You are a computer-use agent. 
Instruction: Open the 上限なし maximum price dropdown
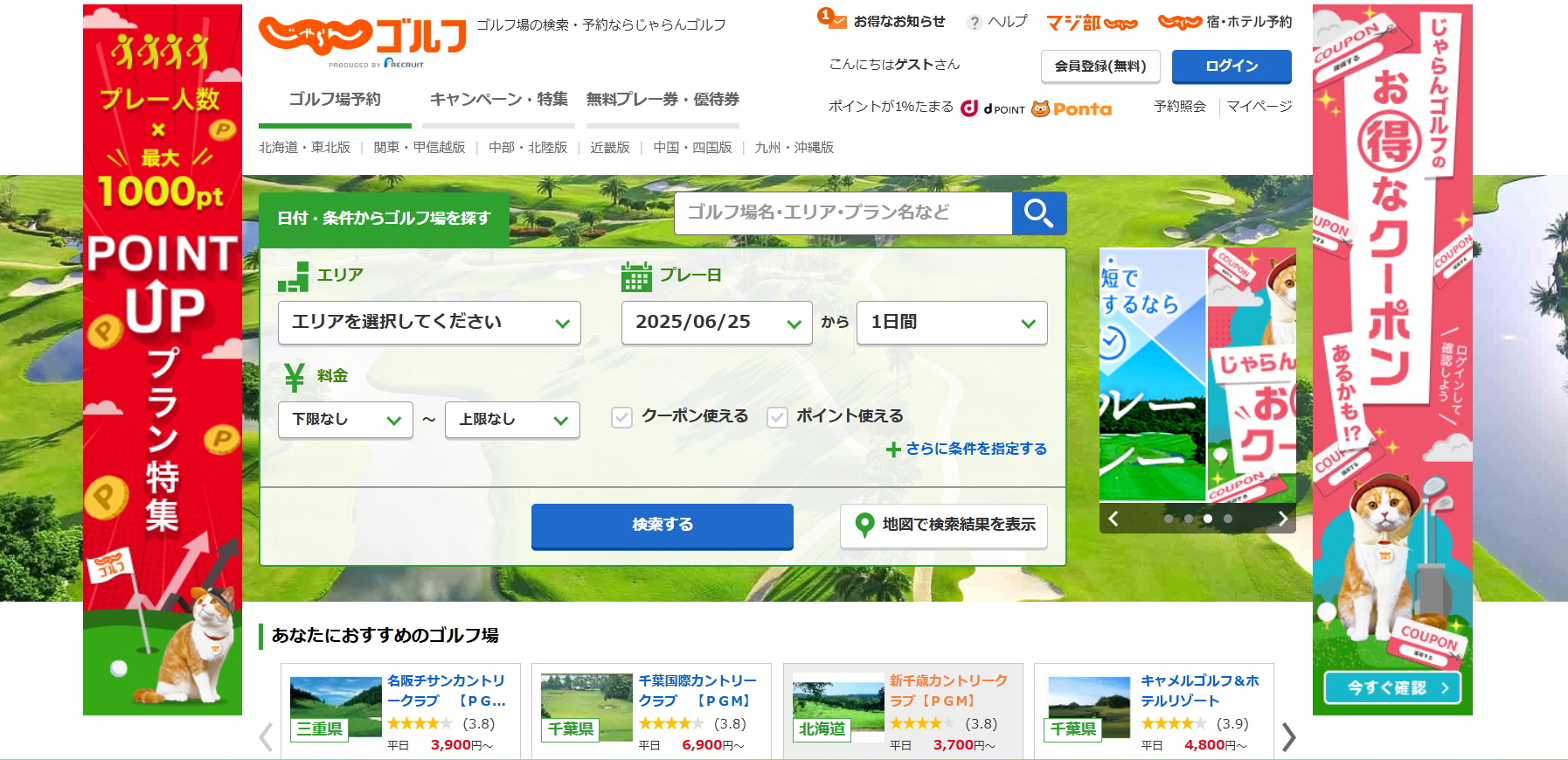(512, 420)
